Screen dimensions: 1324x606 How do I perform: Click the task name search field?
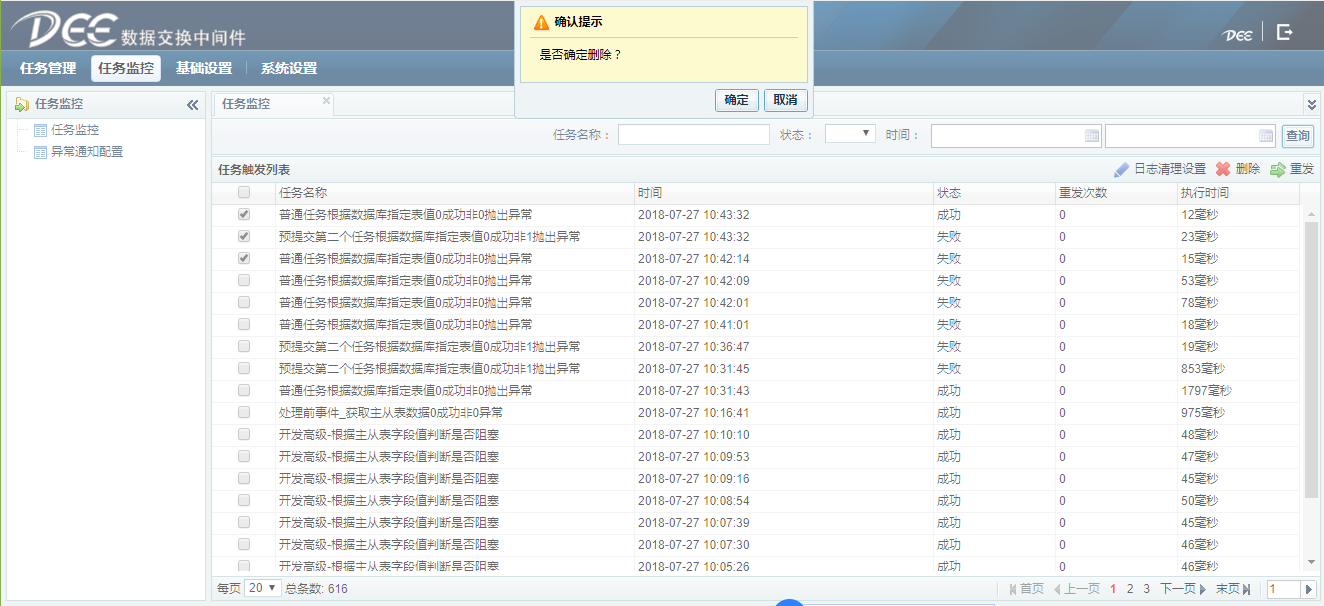pyautogui.click(x=693, y=135)
